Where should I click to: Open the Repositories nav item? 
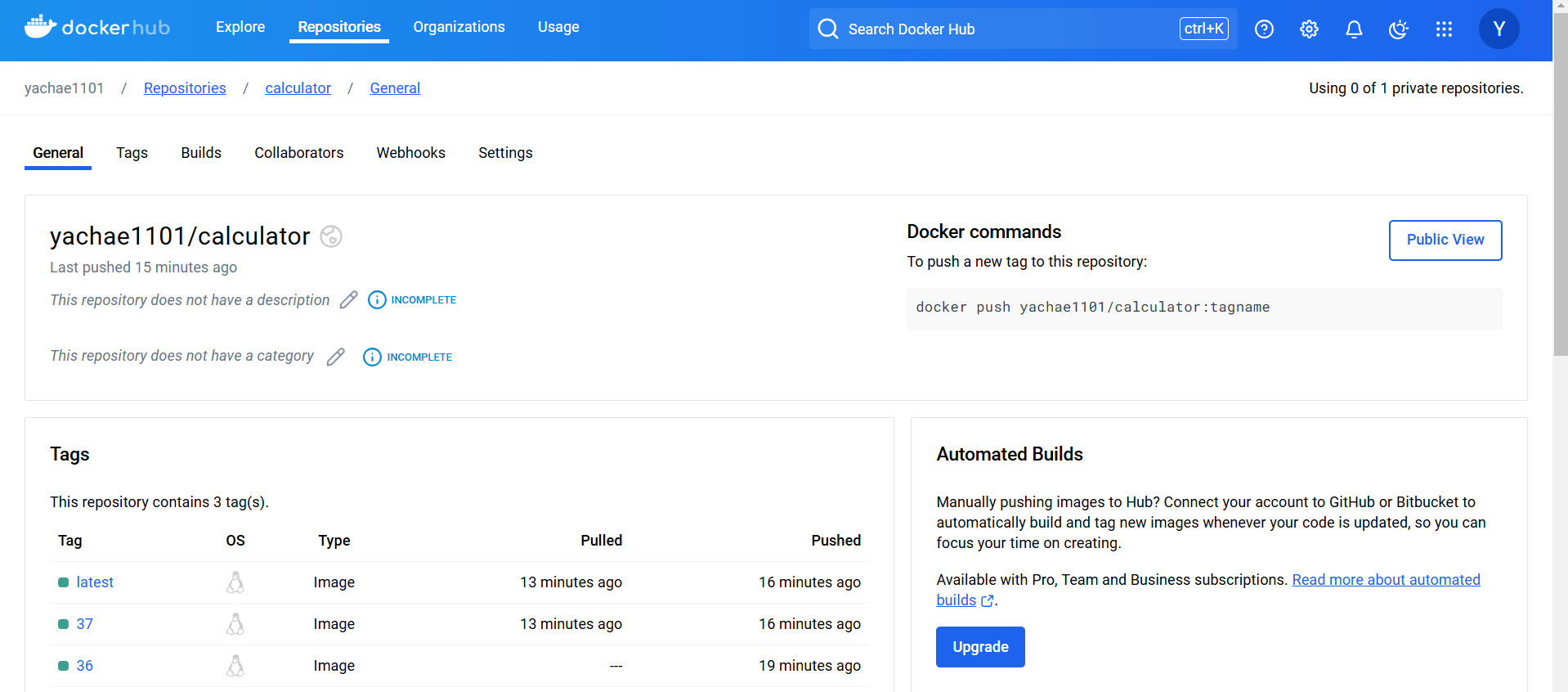[339, 27]
